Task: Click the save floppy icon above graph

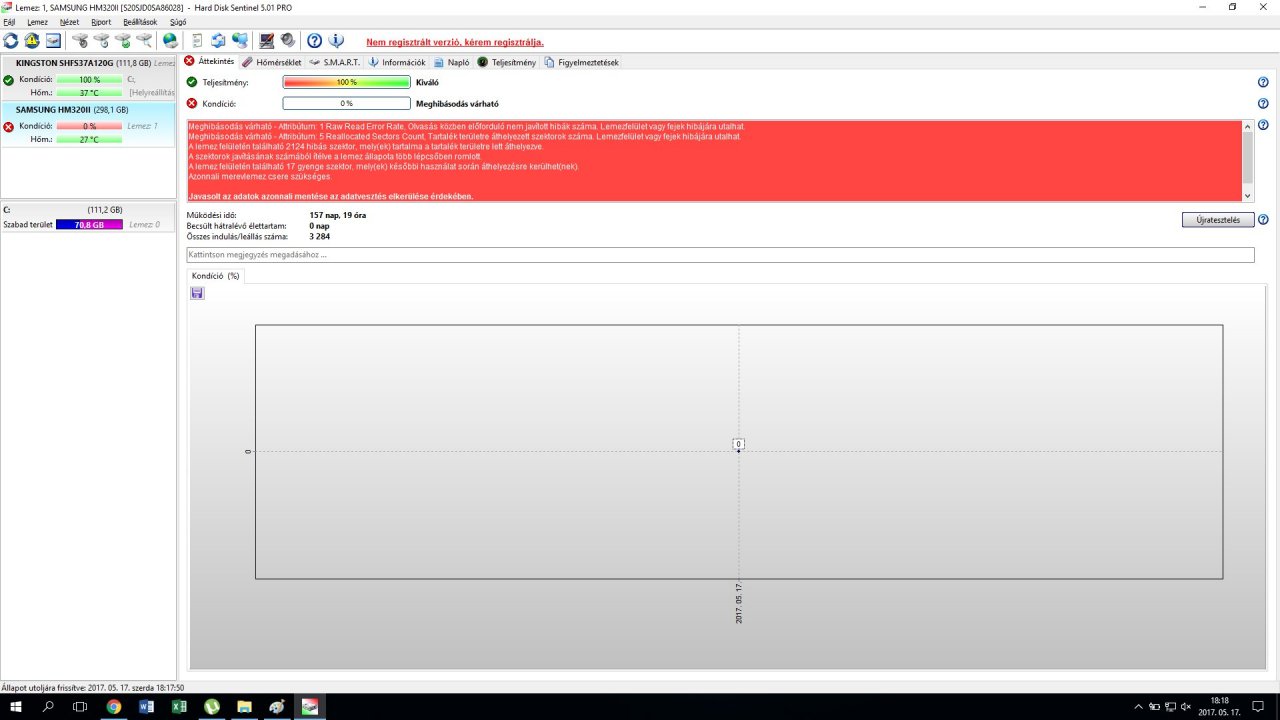Action: click(197, 293)
